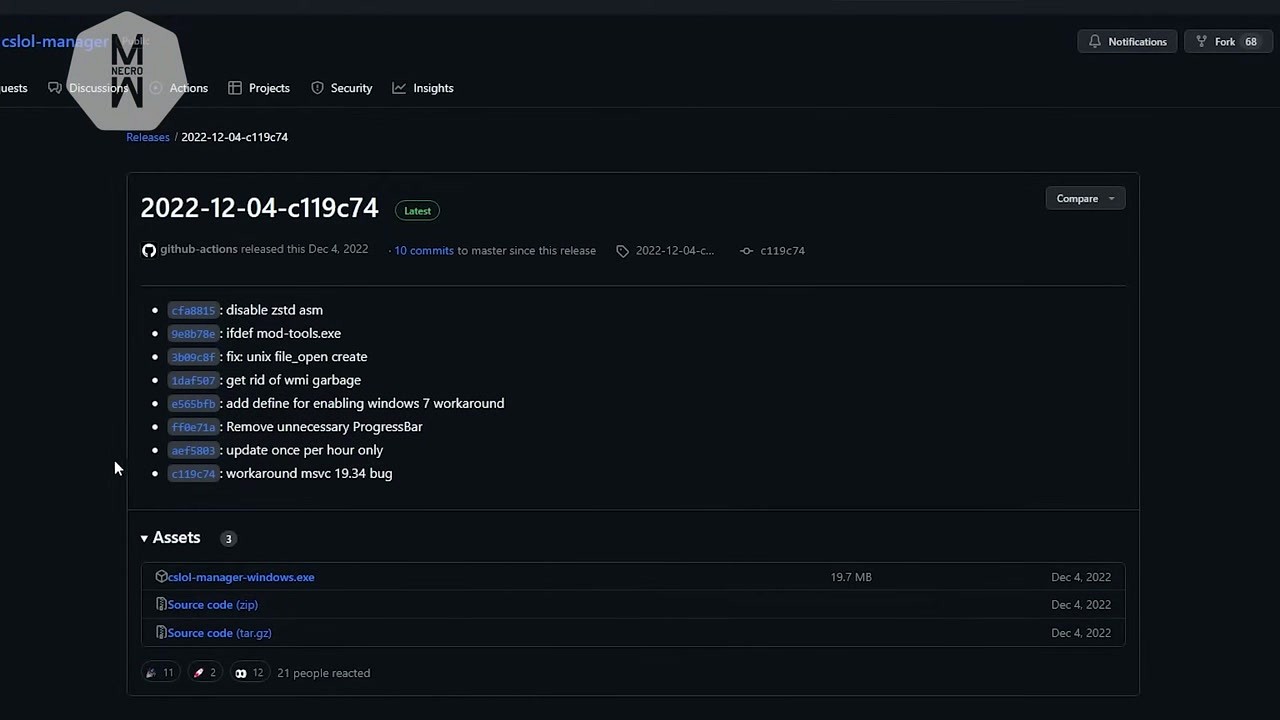This screenshot has width=1280, height=720.
Task: Download Source code (zip)
Action: (x=213, y=605)
